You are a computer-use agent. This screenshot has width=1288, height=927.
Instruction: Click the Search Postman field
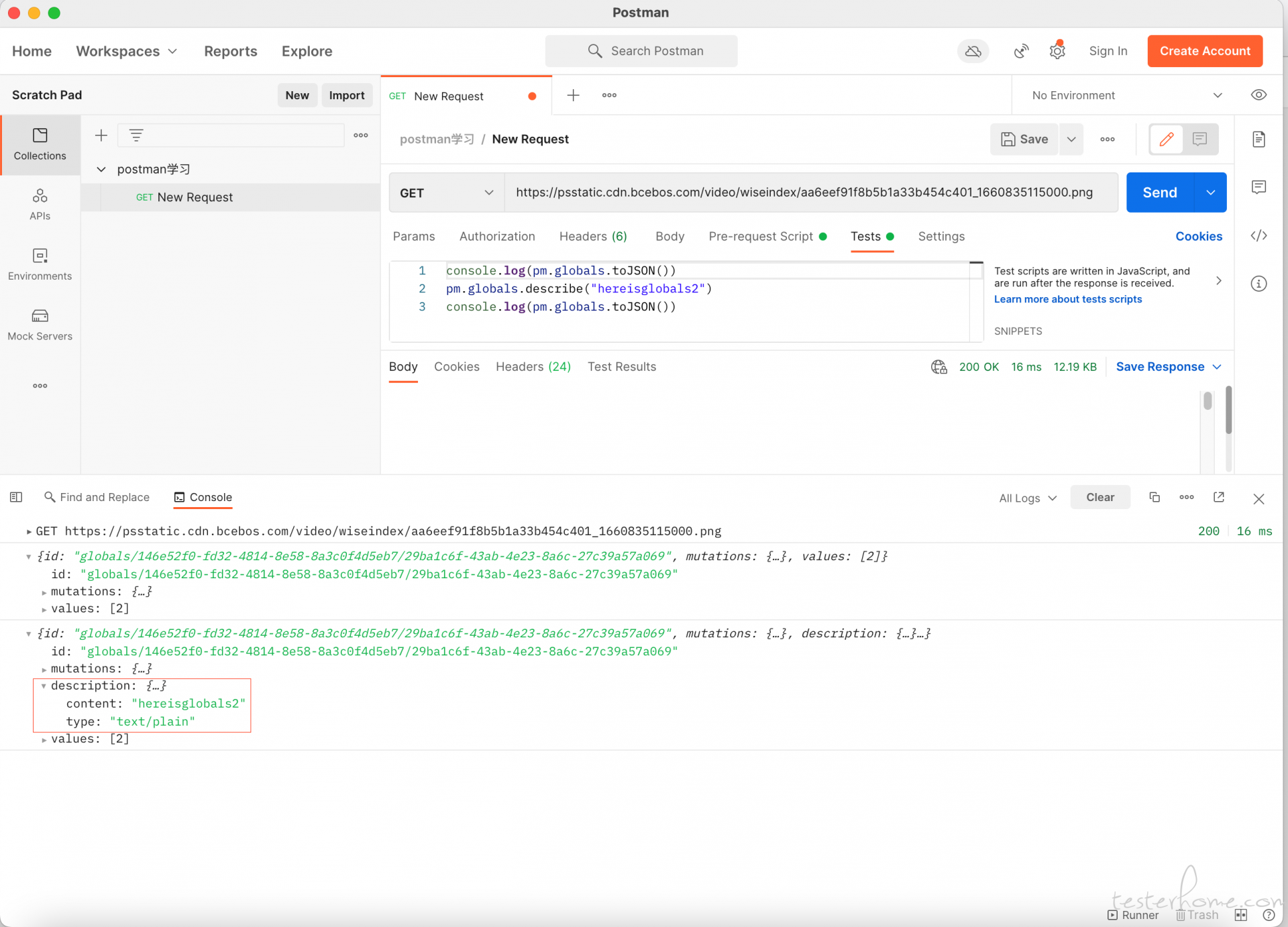pyautogui.click(x=641, y=51)
